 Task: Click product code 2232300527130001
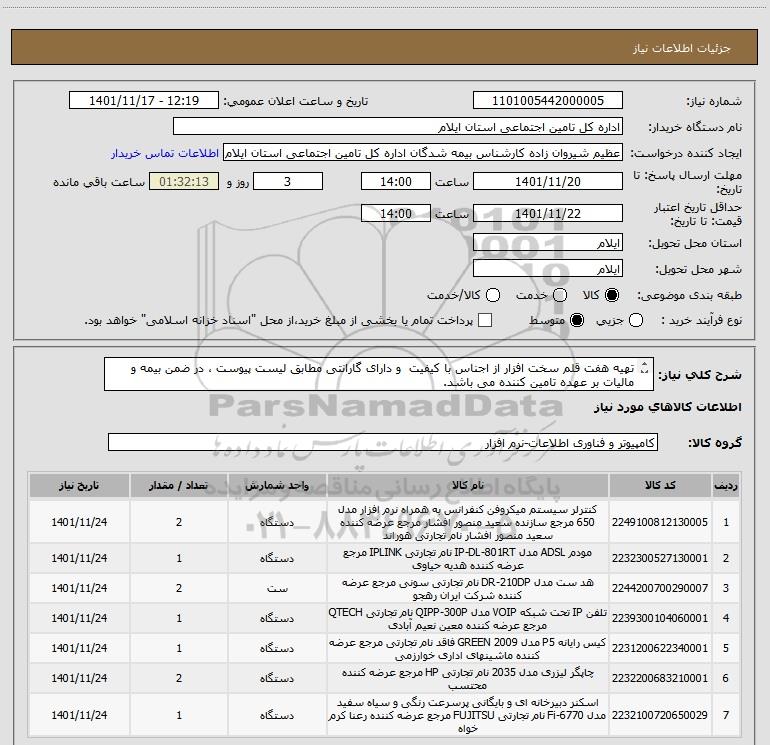tap(660, 558)
